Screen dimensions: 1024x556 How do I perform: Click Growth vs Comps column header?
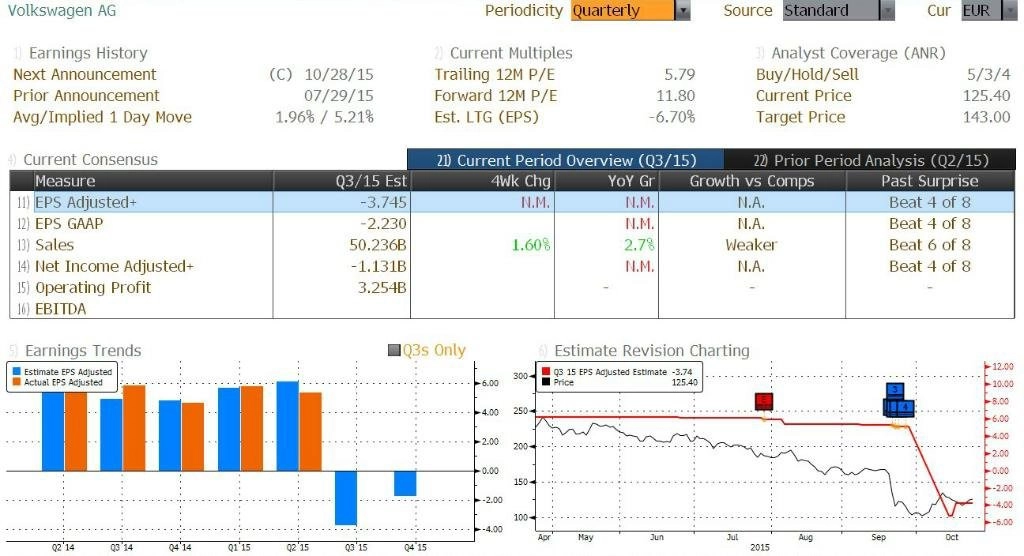[x=752, y=181]
